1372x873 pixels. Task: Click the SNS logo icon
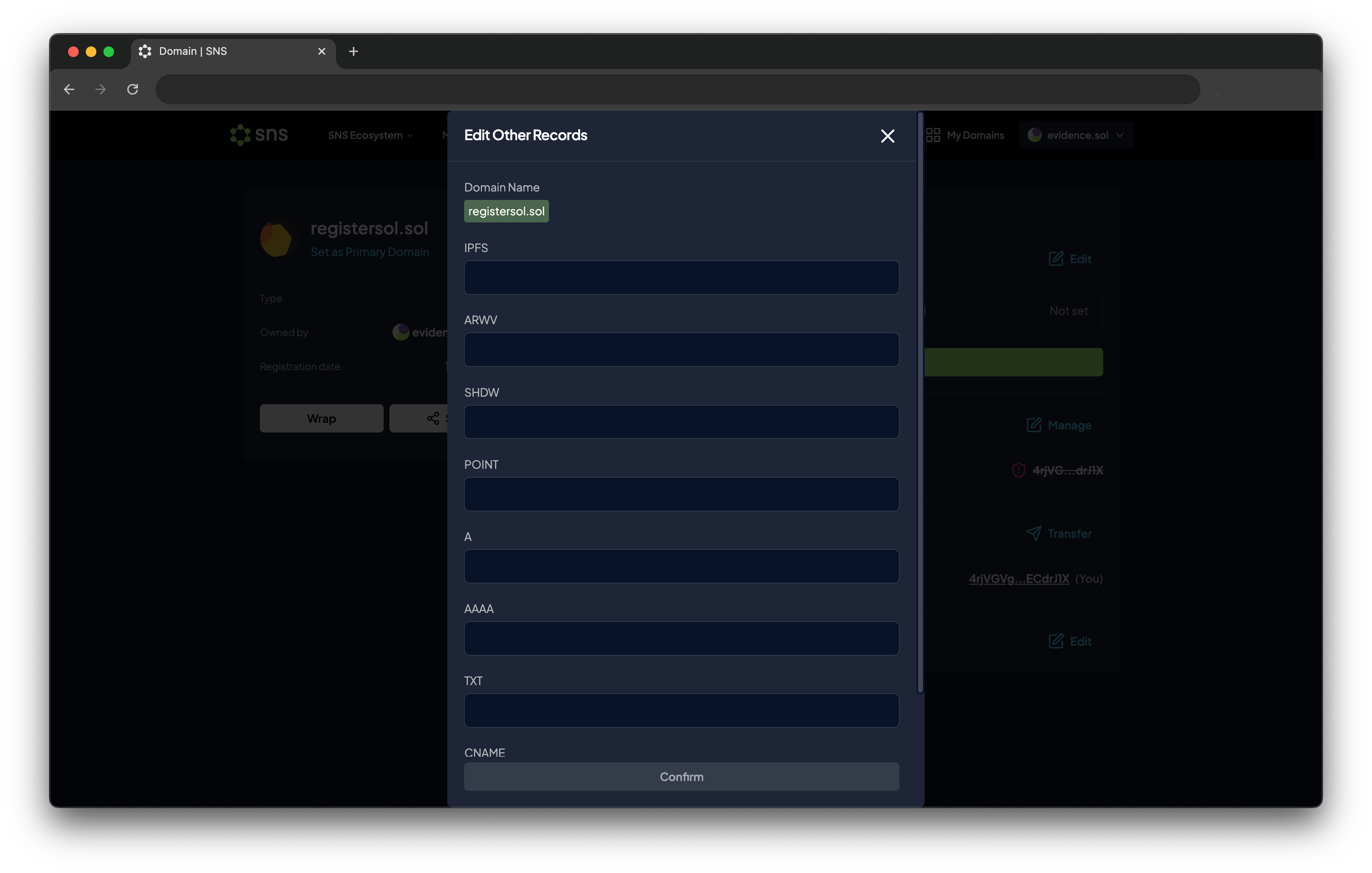pos(240,135)
